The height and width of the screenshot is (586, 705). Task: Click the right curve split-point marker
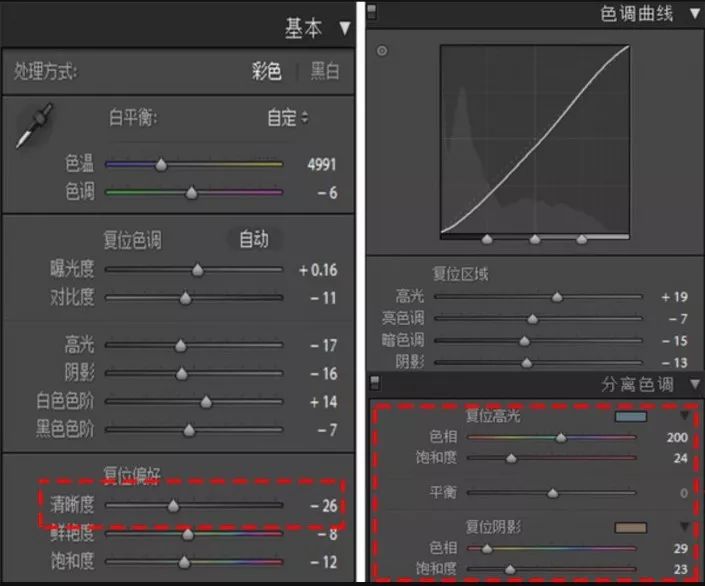582,239
